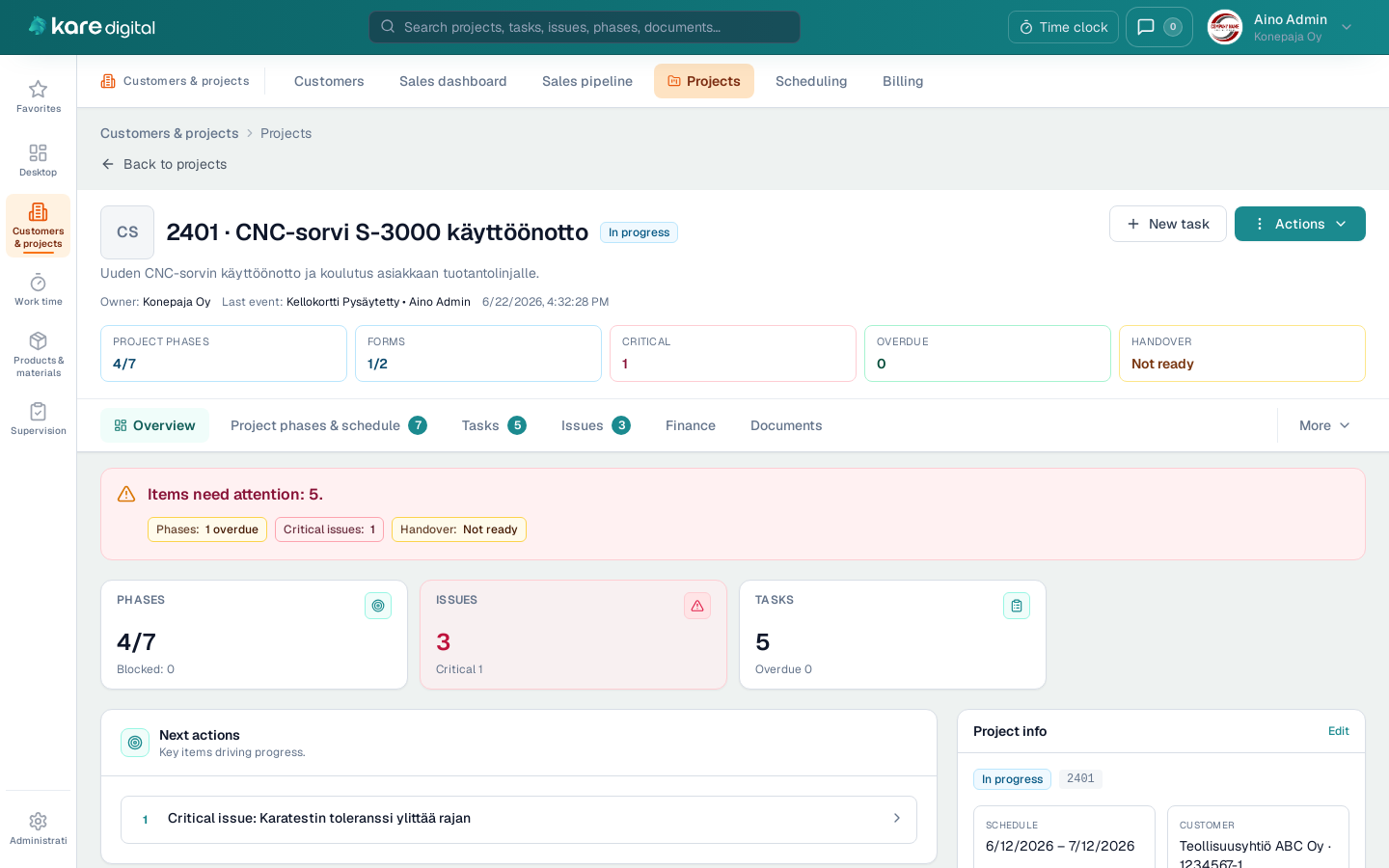This screenshot has height=868, width=1389.
Task: Open the Finance tab
Action: tap(691, 425)
